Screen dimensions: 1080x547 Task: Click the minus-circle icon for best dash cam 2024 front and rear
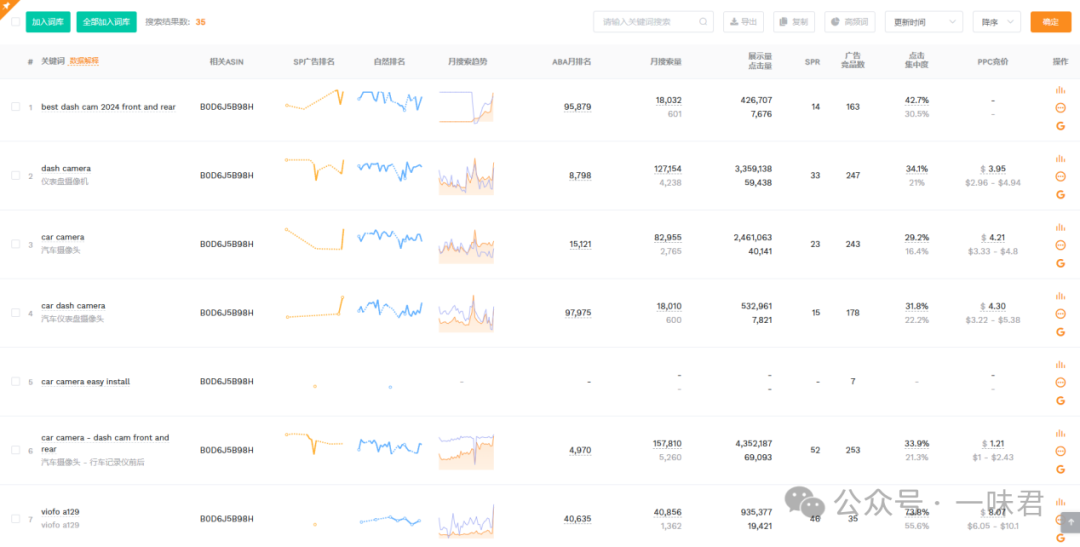click(1060, 107)
